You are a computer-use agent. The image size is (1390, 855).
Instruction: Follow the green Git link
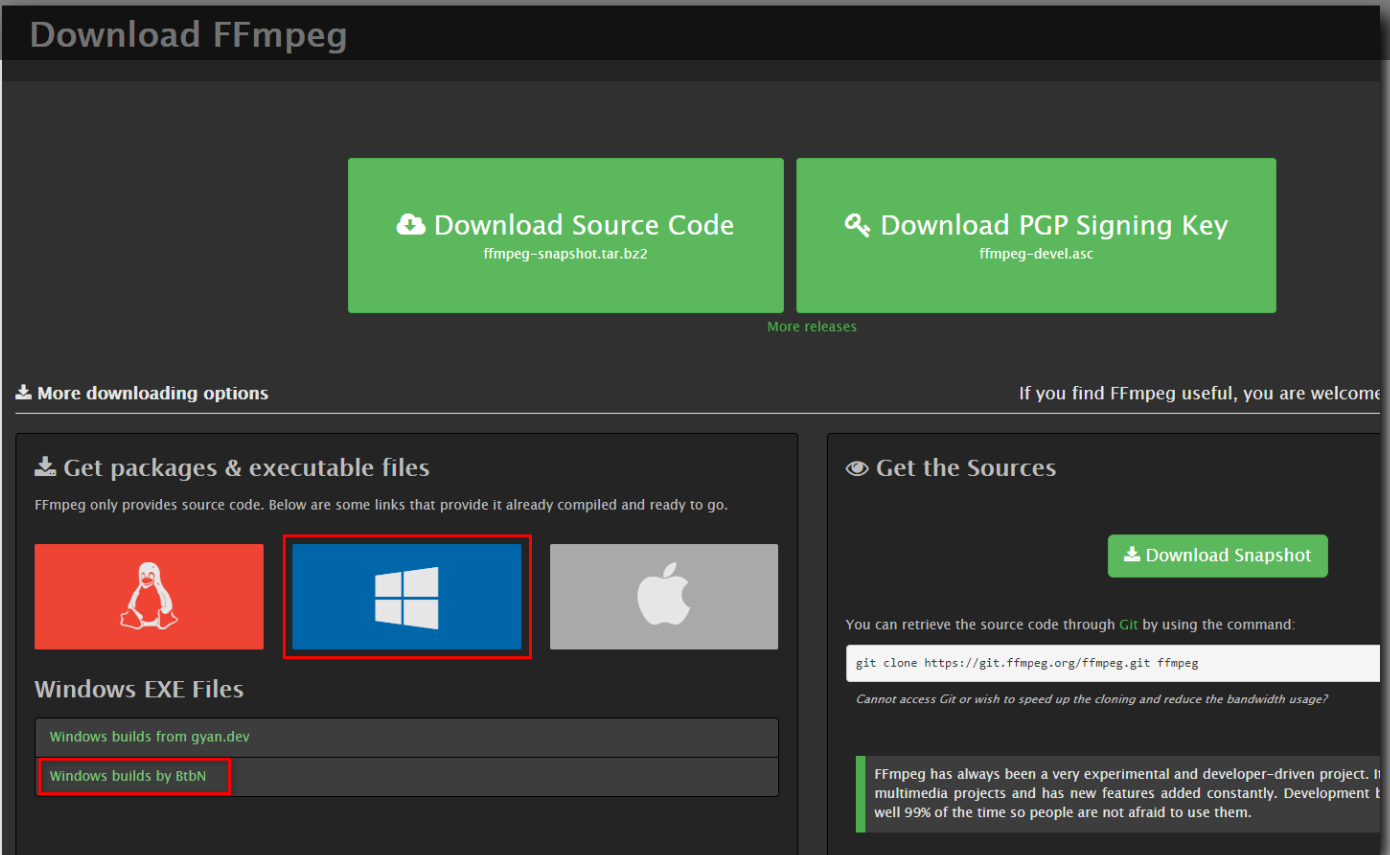[1128, 624]
